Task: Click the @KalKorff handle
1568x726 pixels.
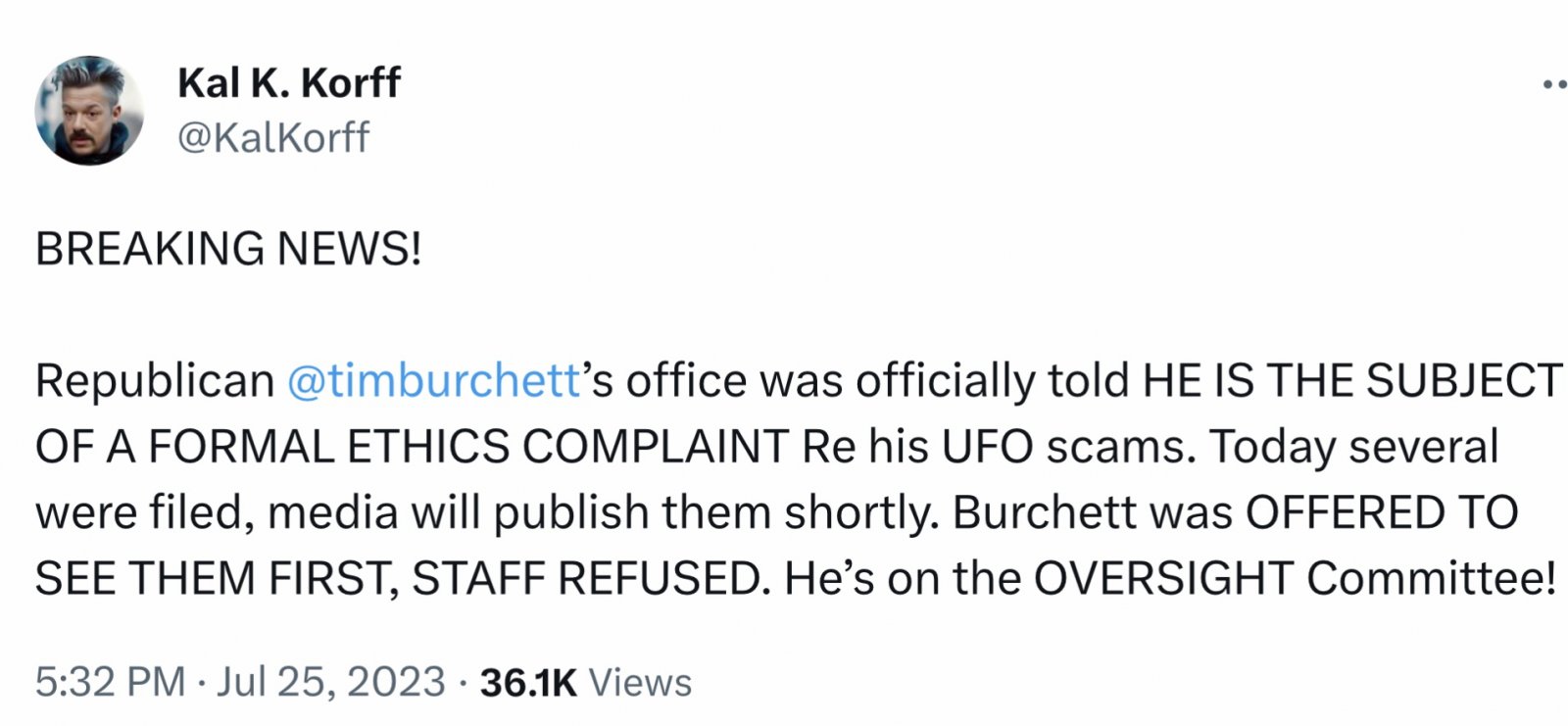Action: [x=273, y=138]
